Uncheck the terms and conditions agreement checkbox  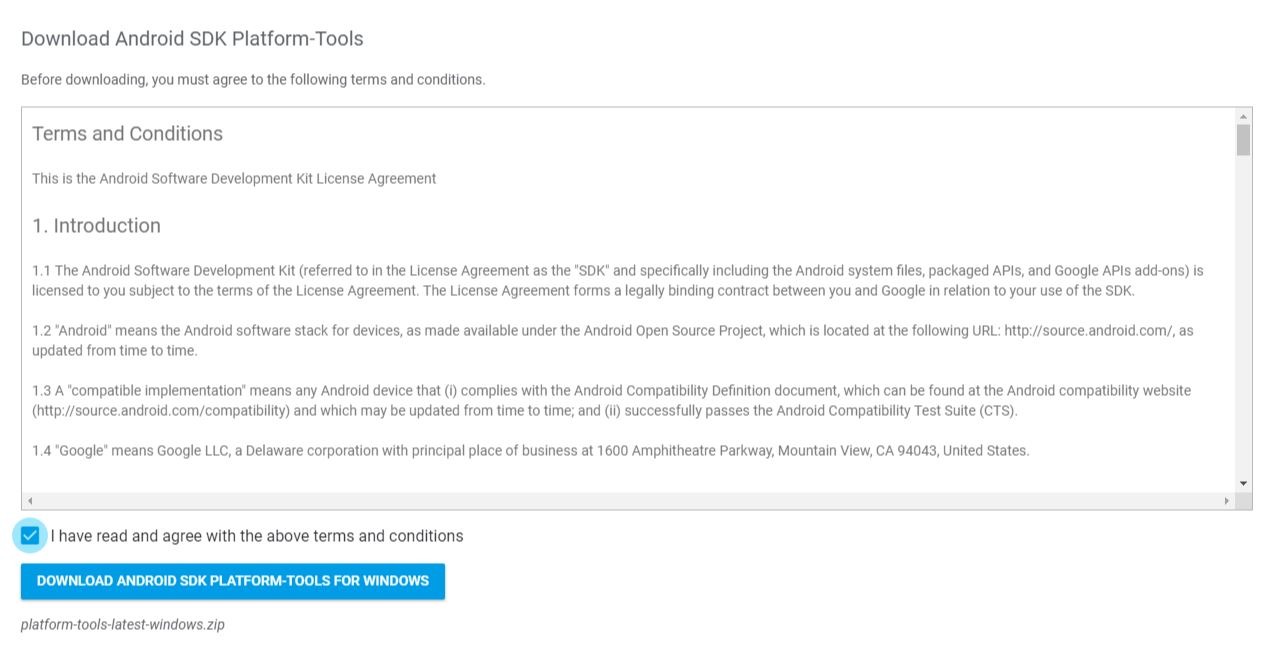point(29,535)
